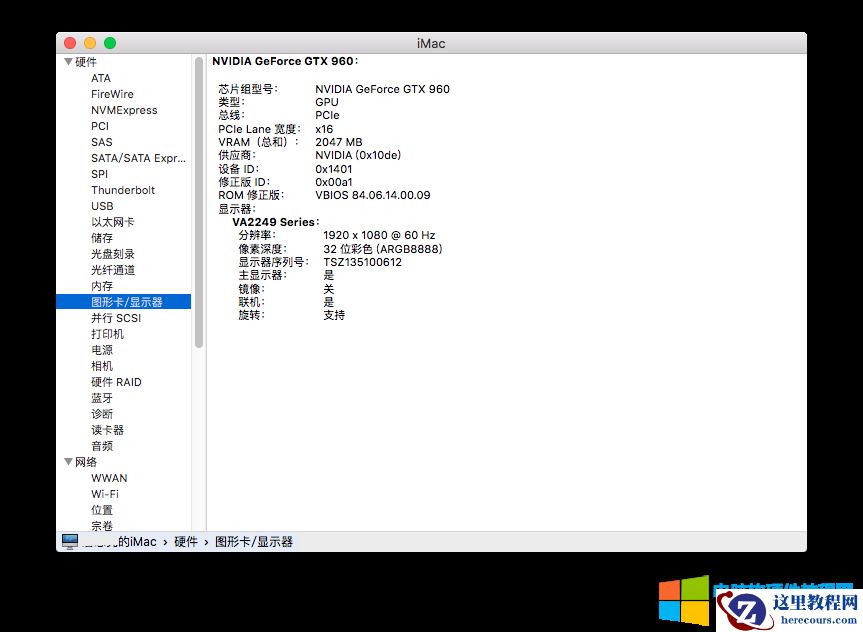The image size is (863, 632).
Task: Select 蓝牙 Bluetooth entry
Action: click(102, 397)
